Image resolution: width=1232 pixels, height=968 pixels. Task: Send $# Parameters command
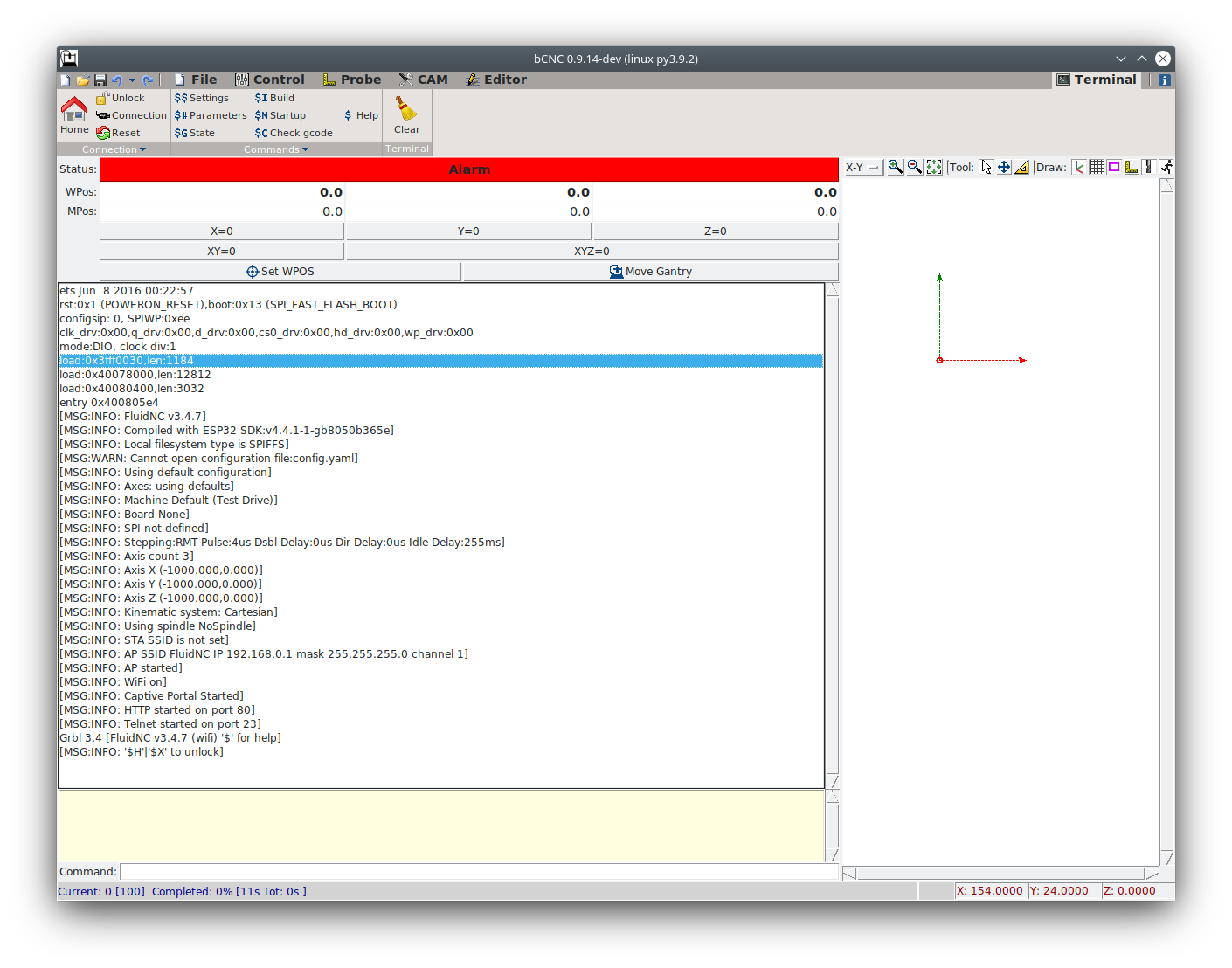click(x=211, y=115)
